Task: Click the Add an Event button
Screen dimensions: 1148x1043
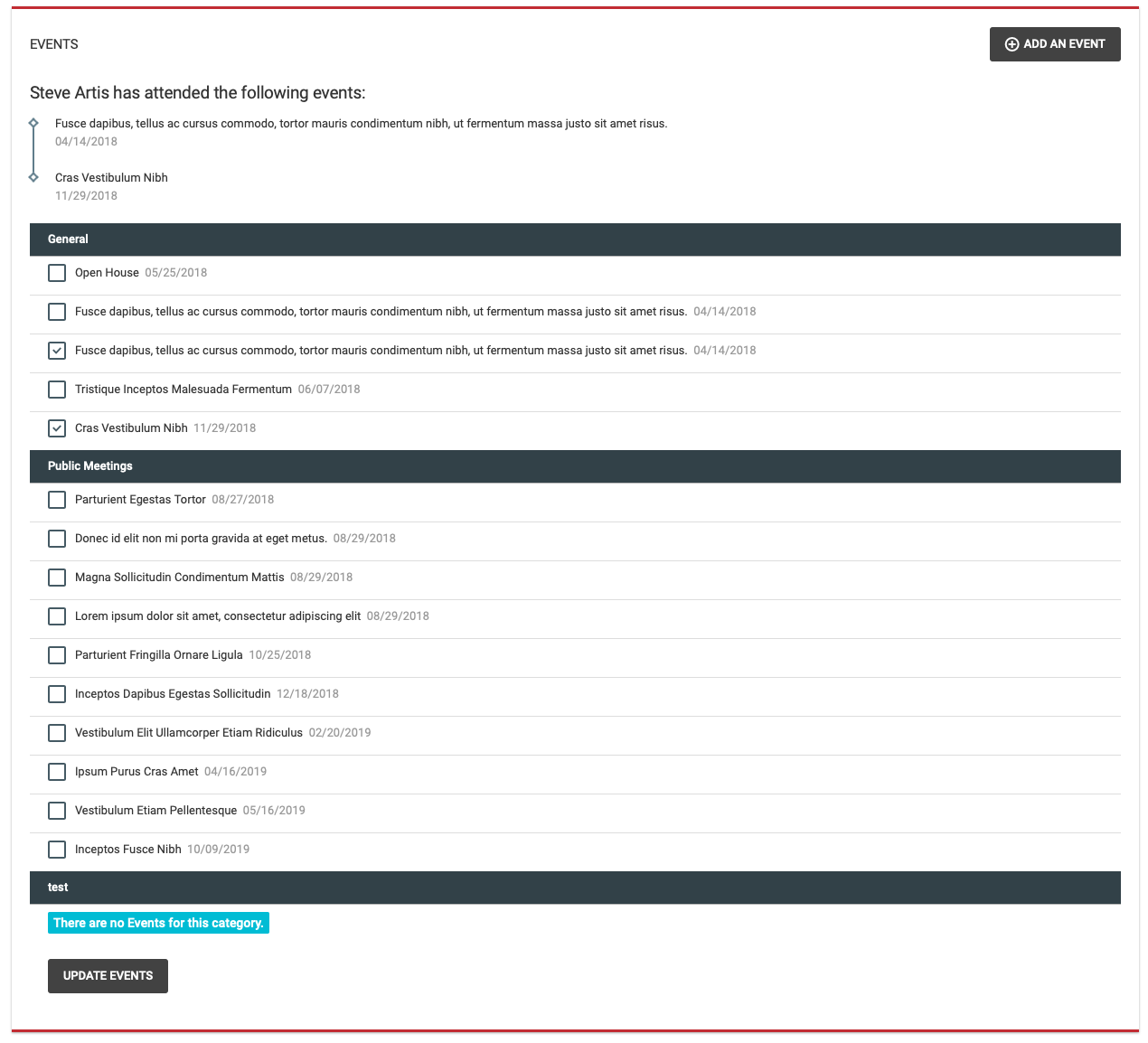Action: pyautogui.click(x=1054, y=44)
